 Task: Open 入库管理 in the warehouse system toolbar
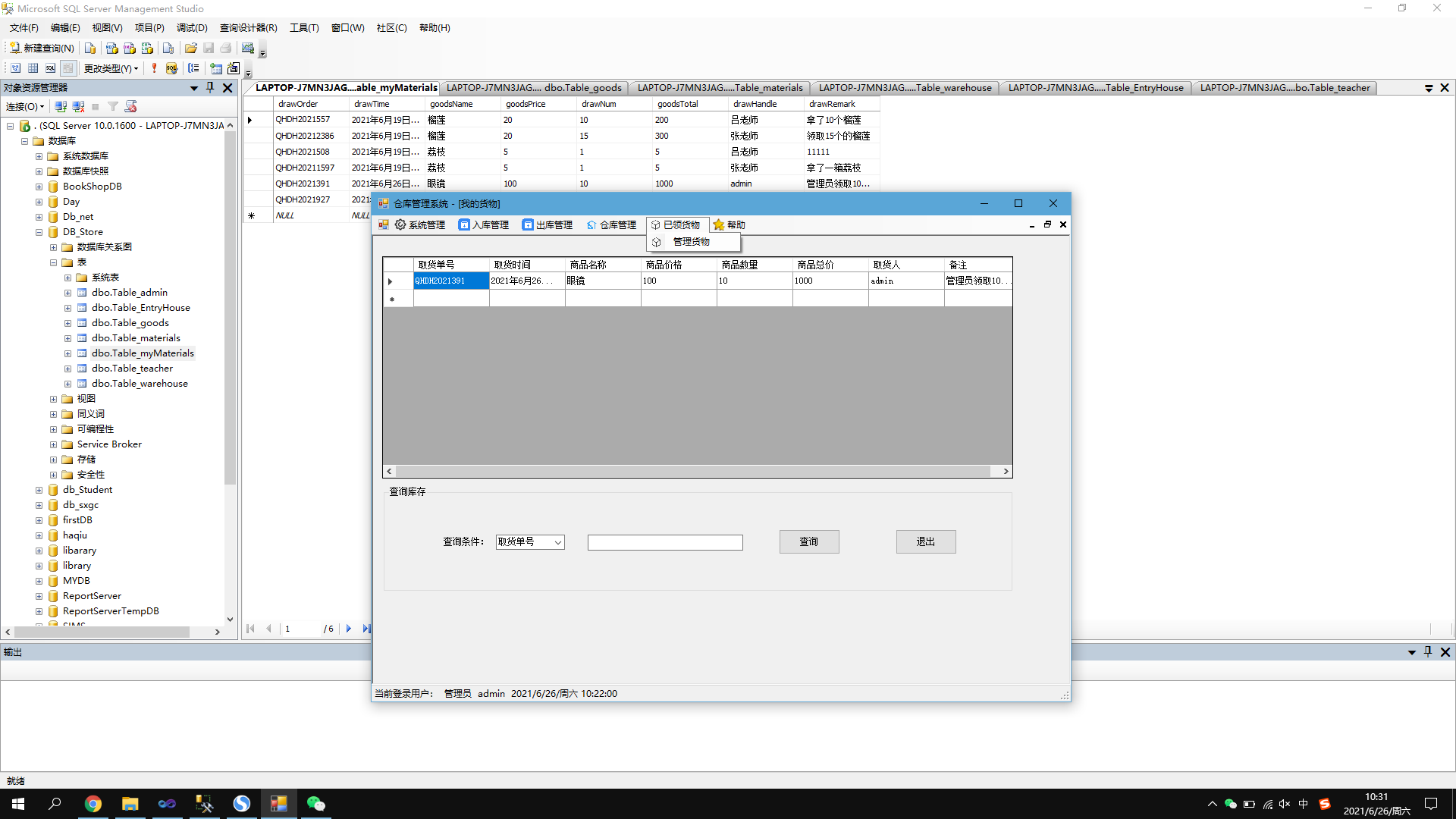(483, 224)
